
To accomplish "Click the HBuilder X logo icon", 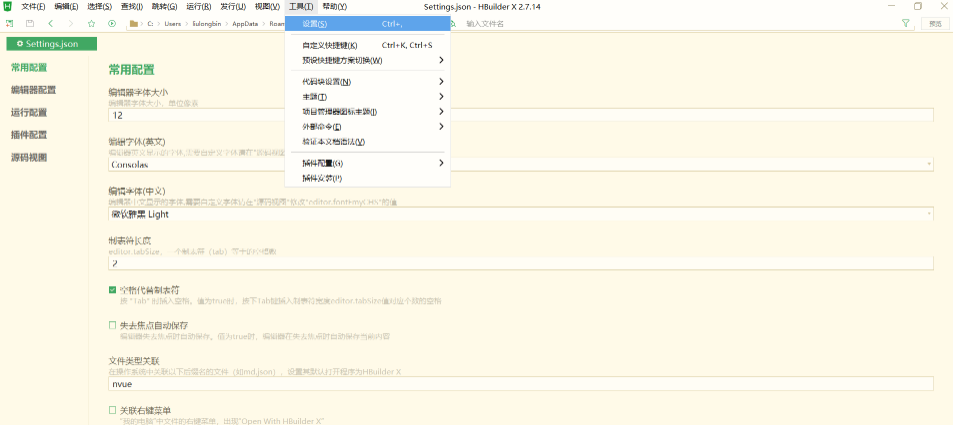I will pyautogui.click(x=9, y=7).
